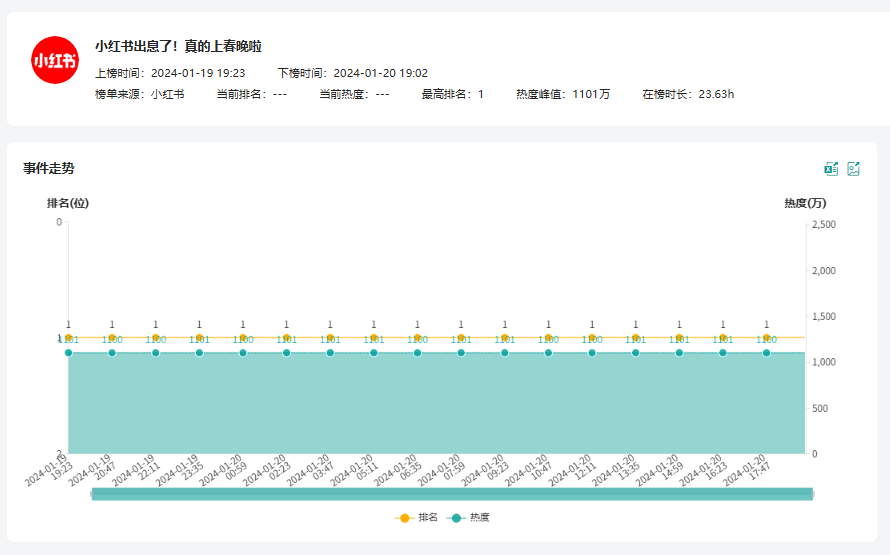The image size is (890, 555).
Task: Click 热度 data point at 2024-01-20 10:47
Action: click(x=548, y=353)
